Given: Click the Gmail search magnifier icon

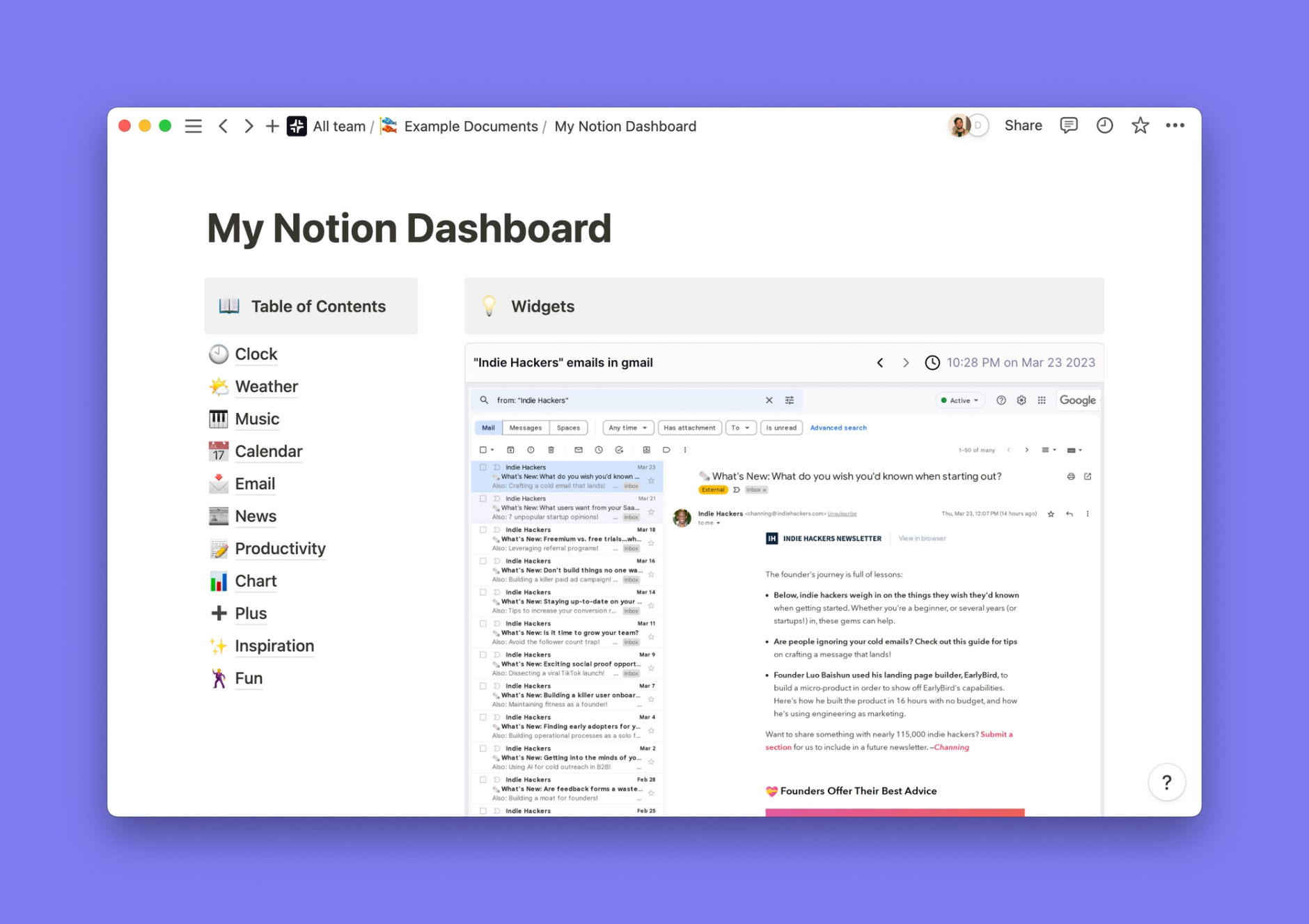Looking at the screenshot, I should pyautogui.click(x=484, y=400).
